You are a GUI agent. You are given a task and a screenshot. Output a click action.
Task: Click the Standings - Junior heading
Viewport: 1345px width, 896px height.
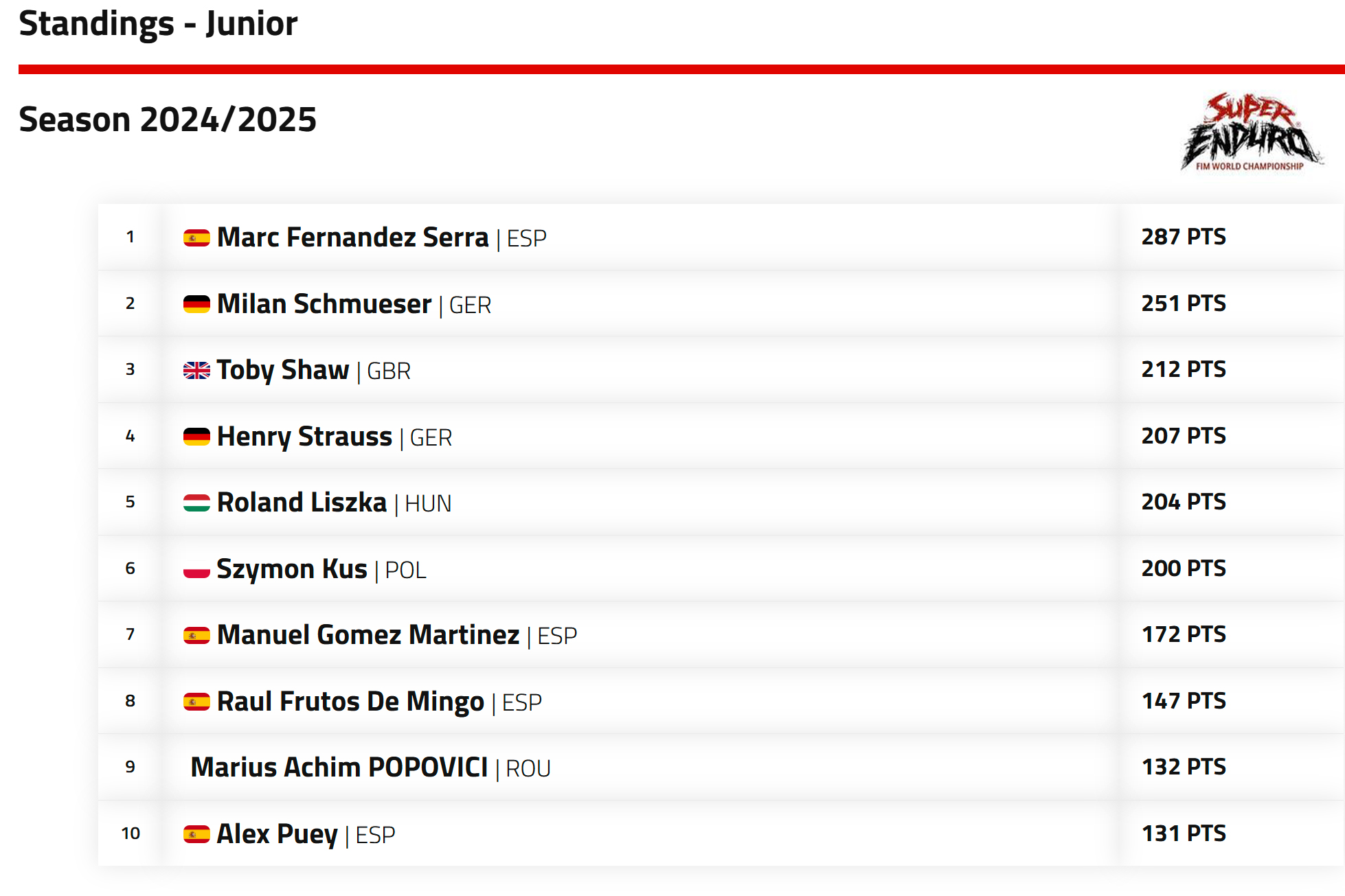(x=158, y=23)
